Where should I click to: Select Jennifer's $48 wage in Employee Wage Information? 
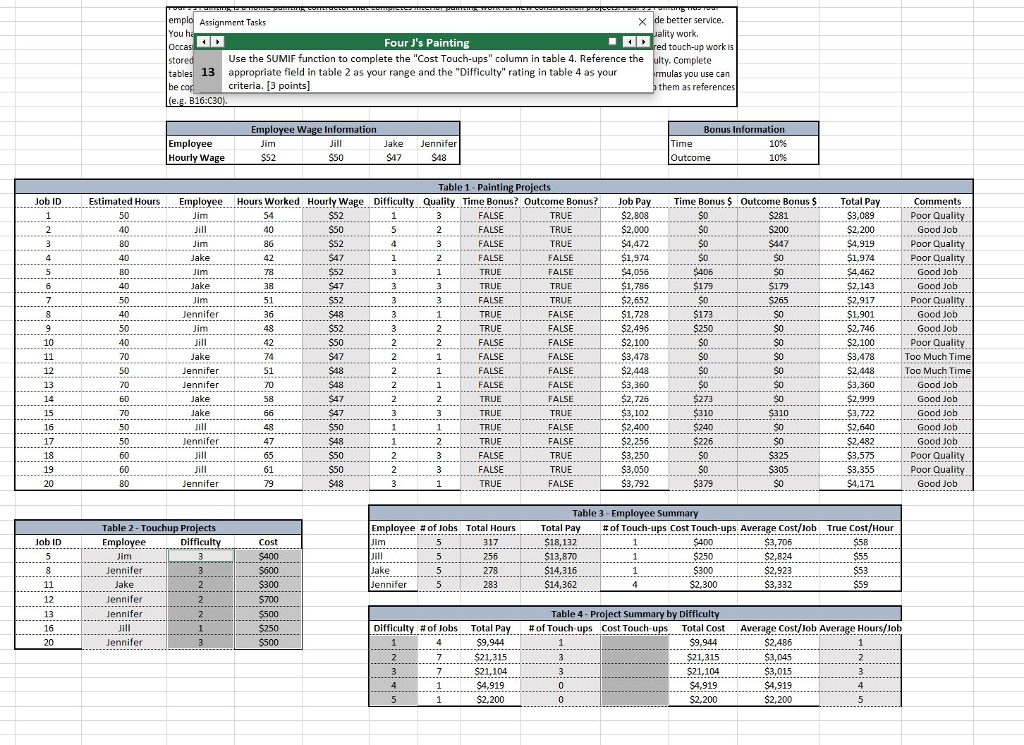coord(438,157)
